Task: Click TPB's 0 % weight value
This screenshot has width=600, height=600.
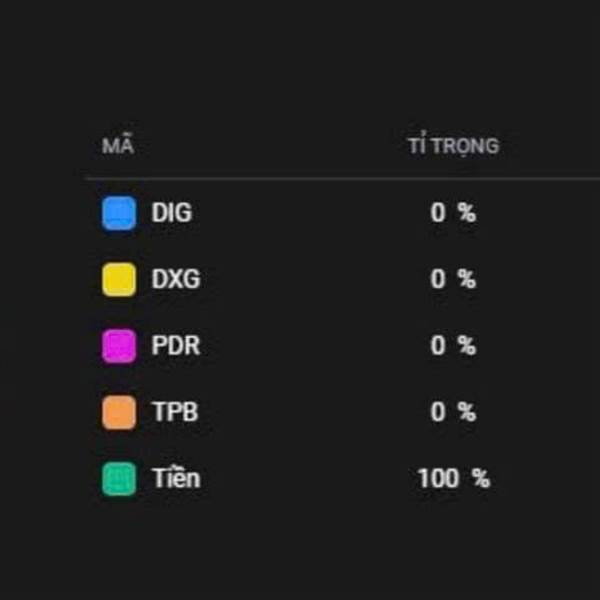Action: (453, 412)
